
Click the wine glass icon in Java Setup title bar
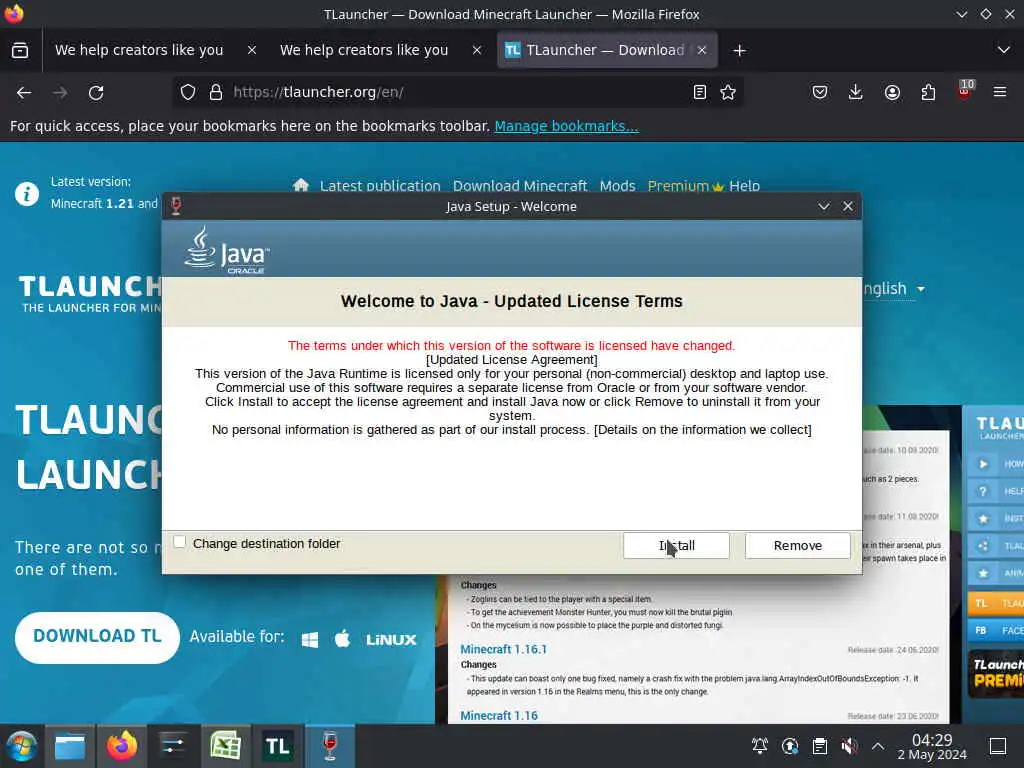[x=176, y=206]
